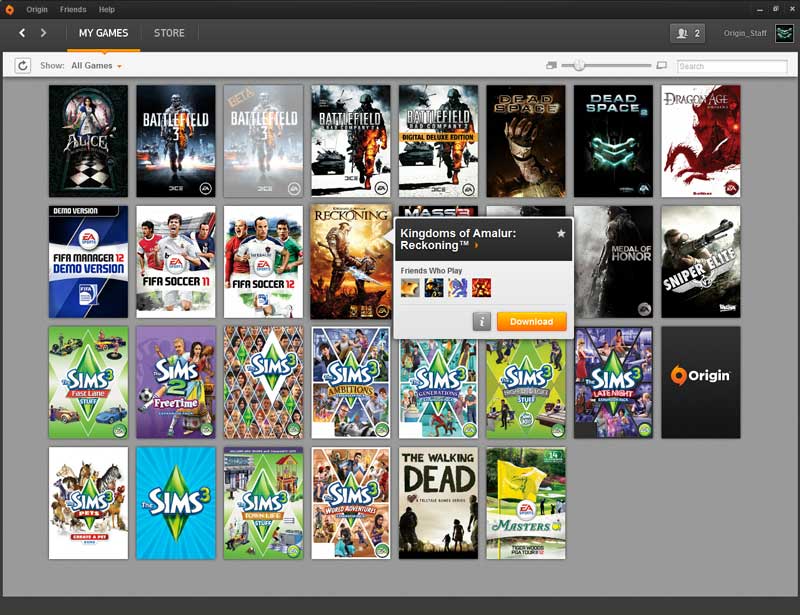The image size is (800, 615).
Task: Expand the Kingdoms of Amalur title arrow
Action: pos(476,245)
